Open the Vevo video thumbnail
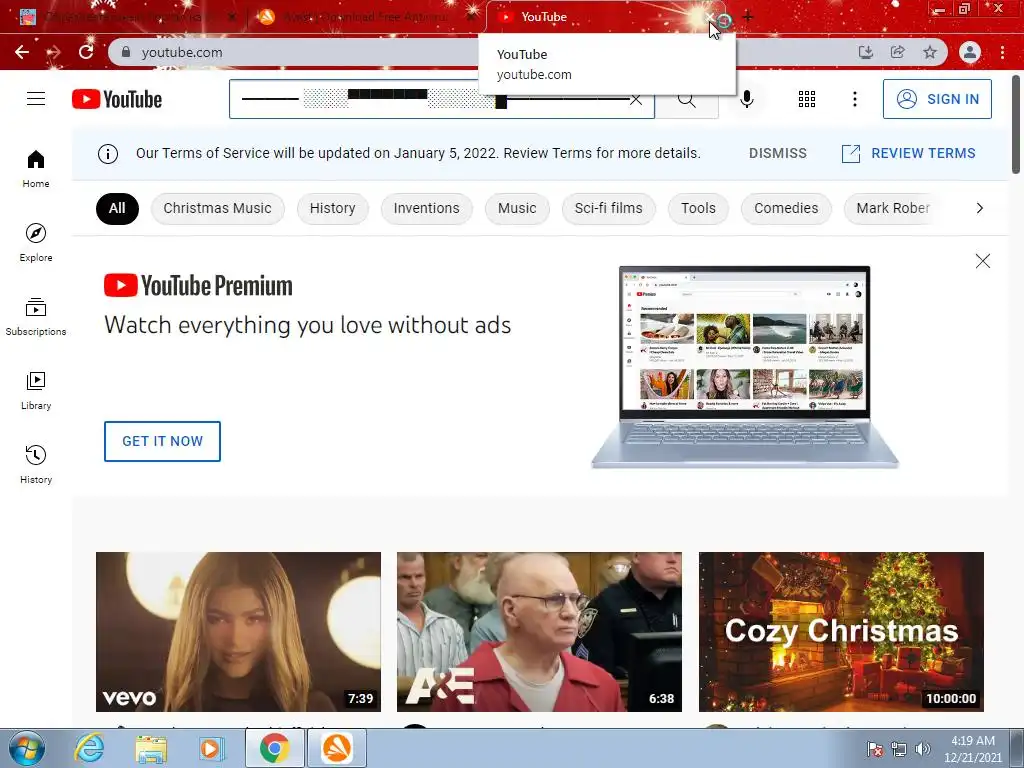1024x768 pixels. (x=238, y=632)
